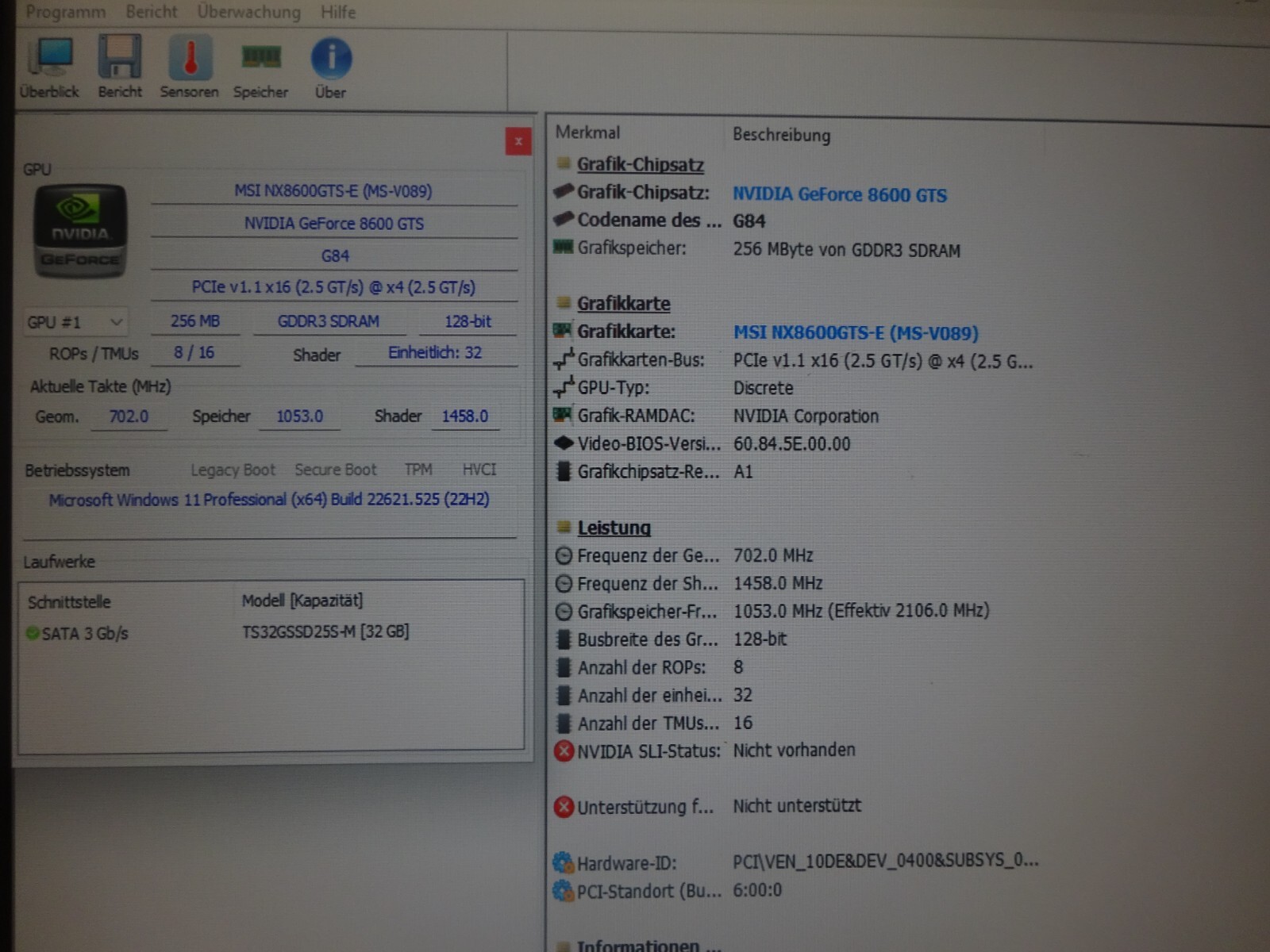Open the Sensoren thermometer icon

pos(190,58)
